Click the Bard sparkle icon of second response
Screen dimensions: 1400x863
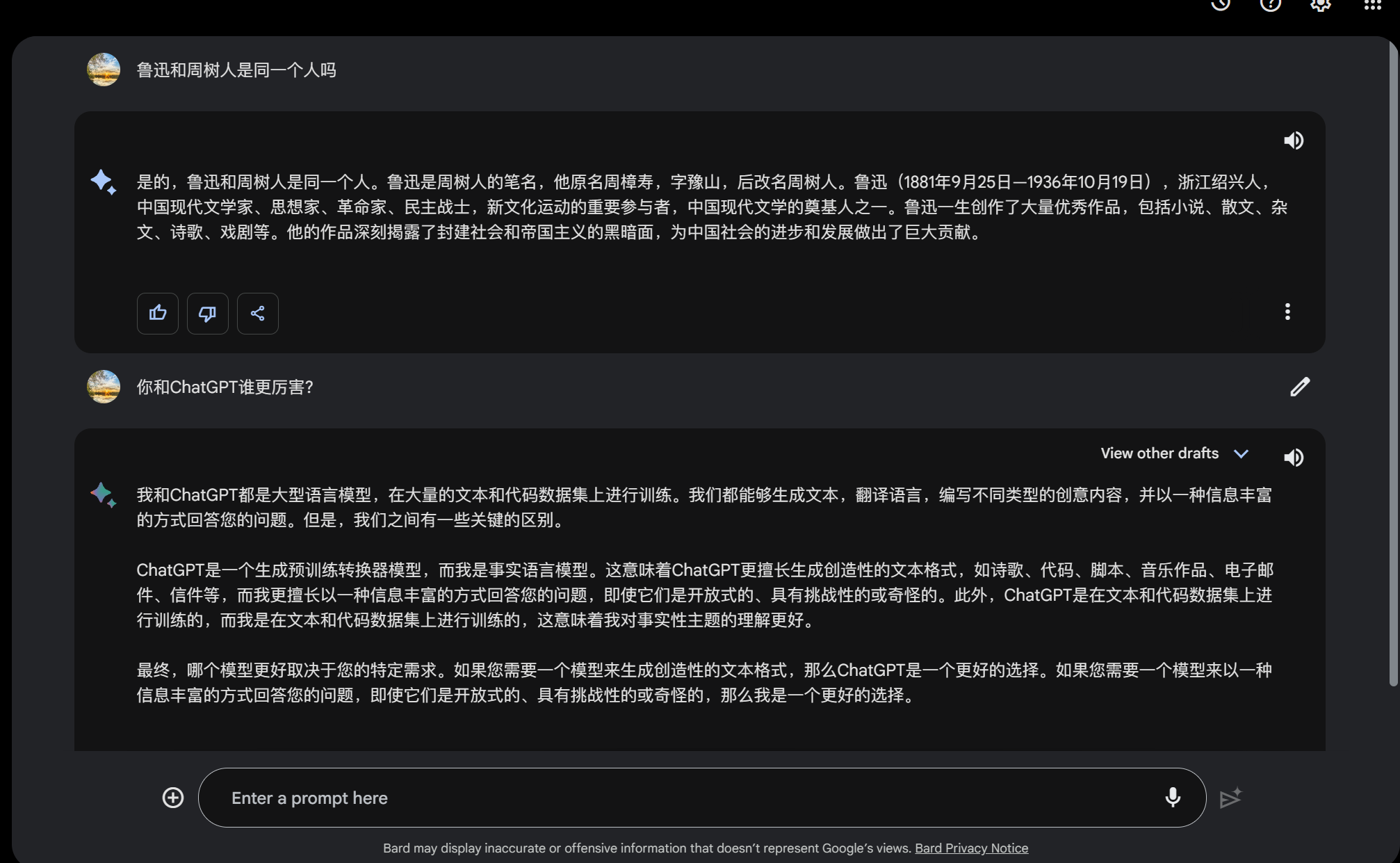click(x=103, y=494)
